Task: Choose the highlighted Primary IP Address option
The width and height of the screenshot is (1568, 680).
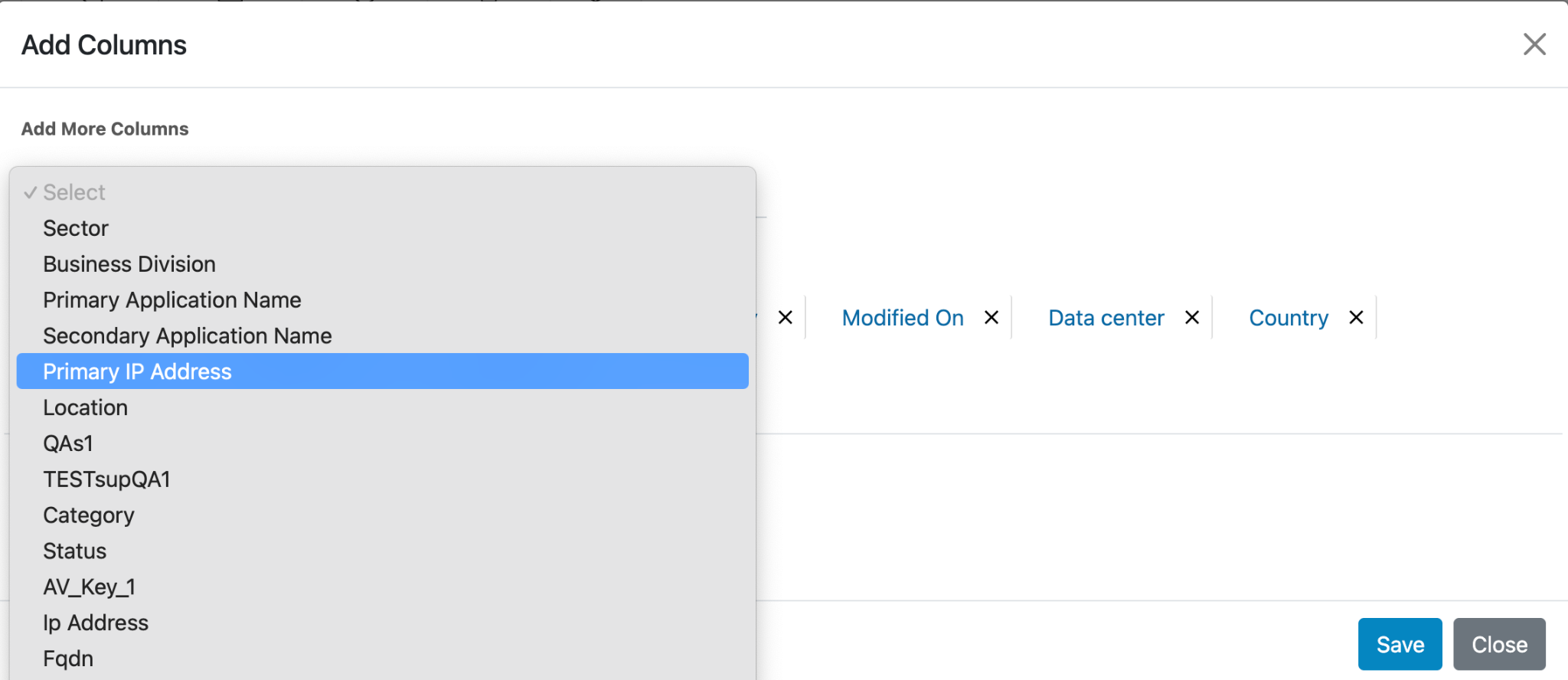Action: tap(138, 371)
